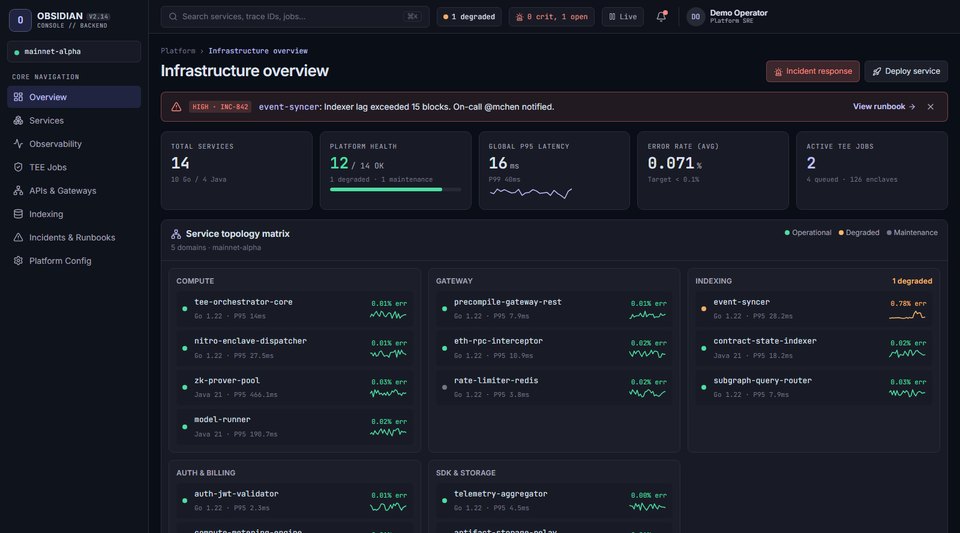Click the 1 degraded label in Indexing
The image size is (960, 533).
tap(912, 281)
